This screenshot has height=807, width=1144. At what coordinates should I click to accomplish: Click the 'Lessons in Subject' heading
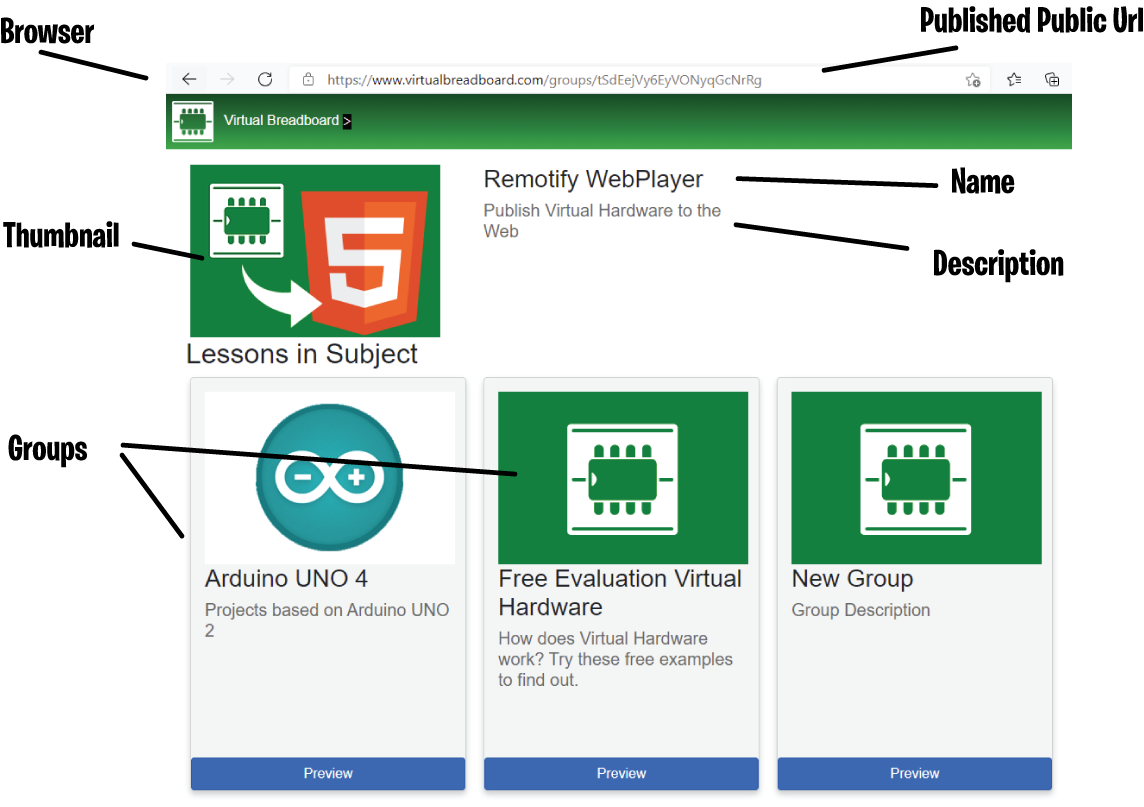coord(301,354)
